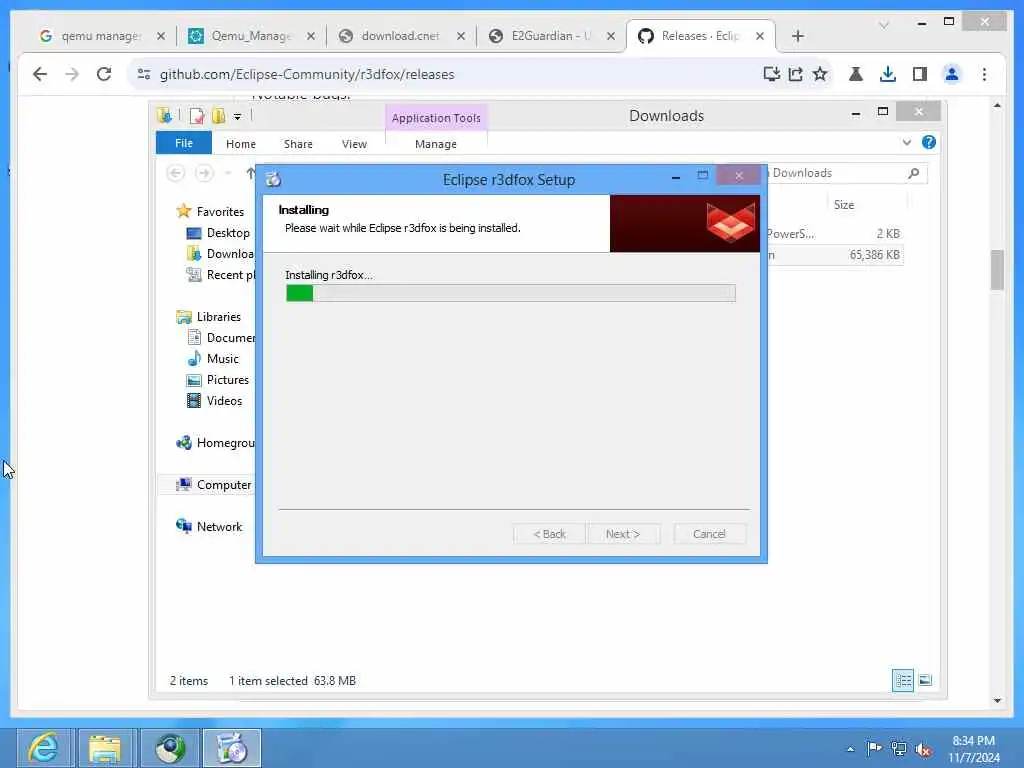
Task: Click Search Downloads magnifier icon
Action: tap(914, 173)
